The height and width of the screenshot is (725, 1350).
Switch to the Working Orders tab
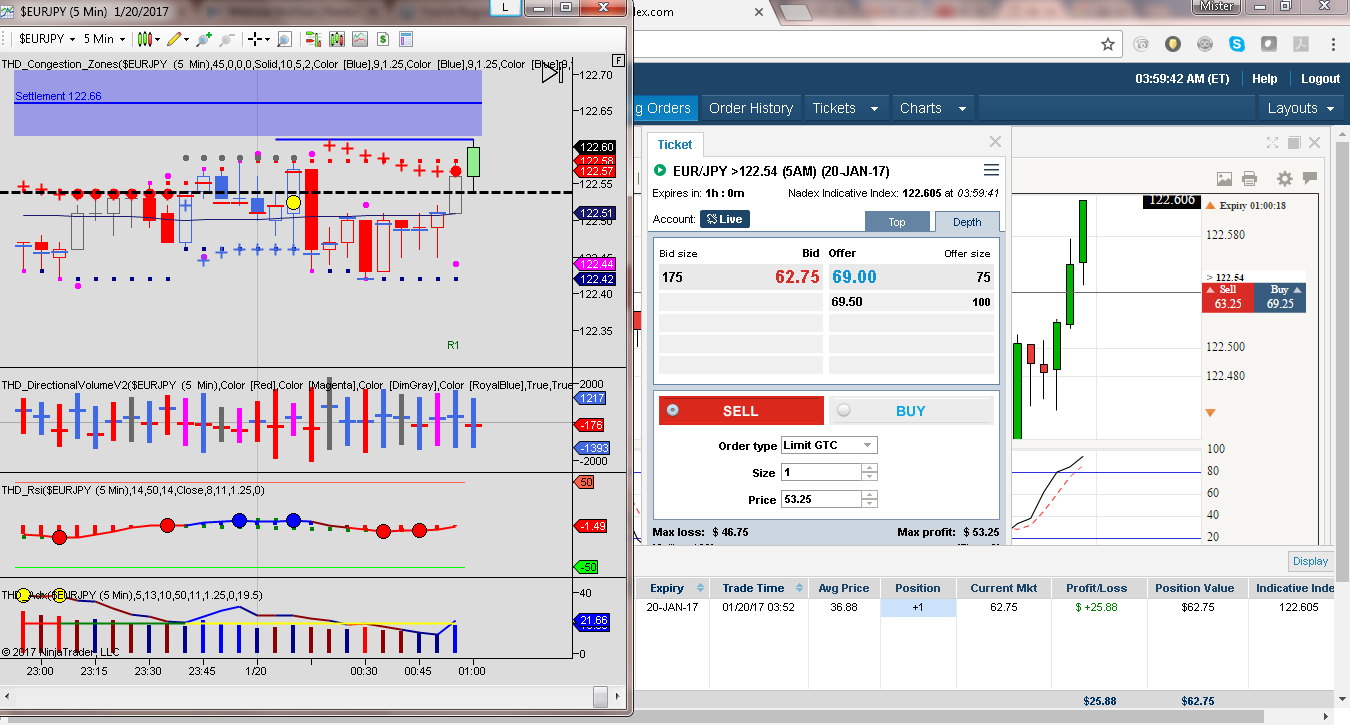(665, 108)
